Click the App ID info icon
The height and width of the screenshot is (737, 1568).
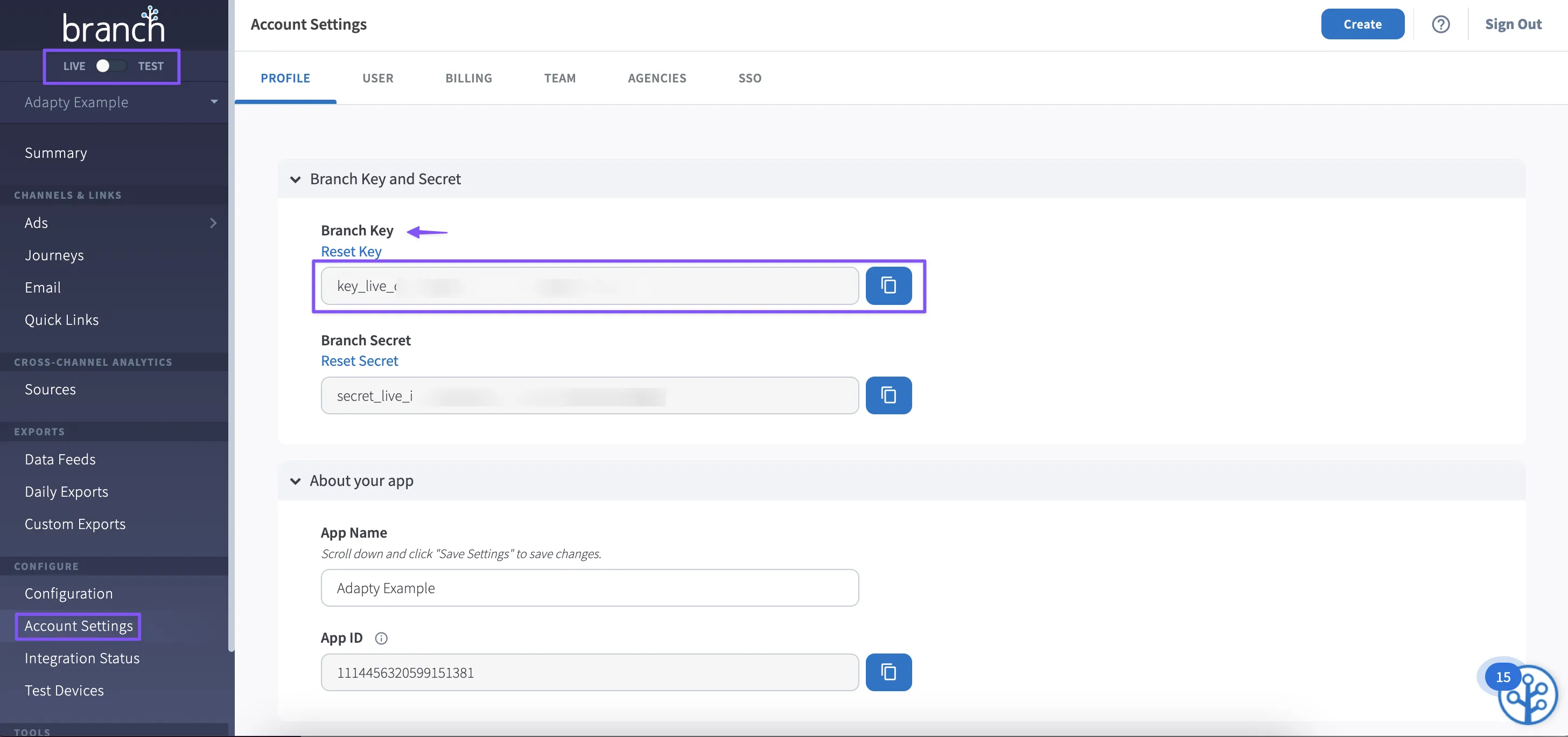[x=381, y=638]
